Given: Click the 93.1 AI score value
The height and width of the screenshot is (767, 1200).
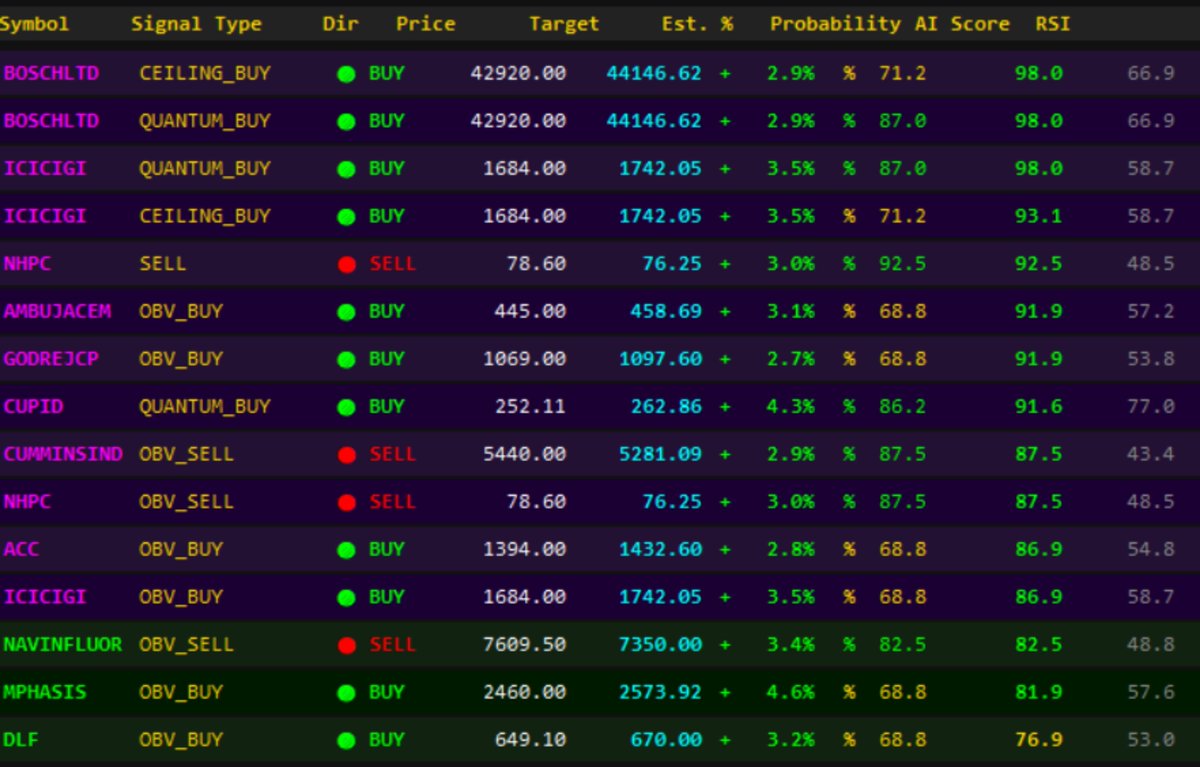Looking at the screenshot, I should [x=1038, y=215].
